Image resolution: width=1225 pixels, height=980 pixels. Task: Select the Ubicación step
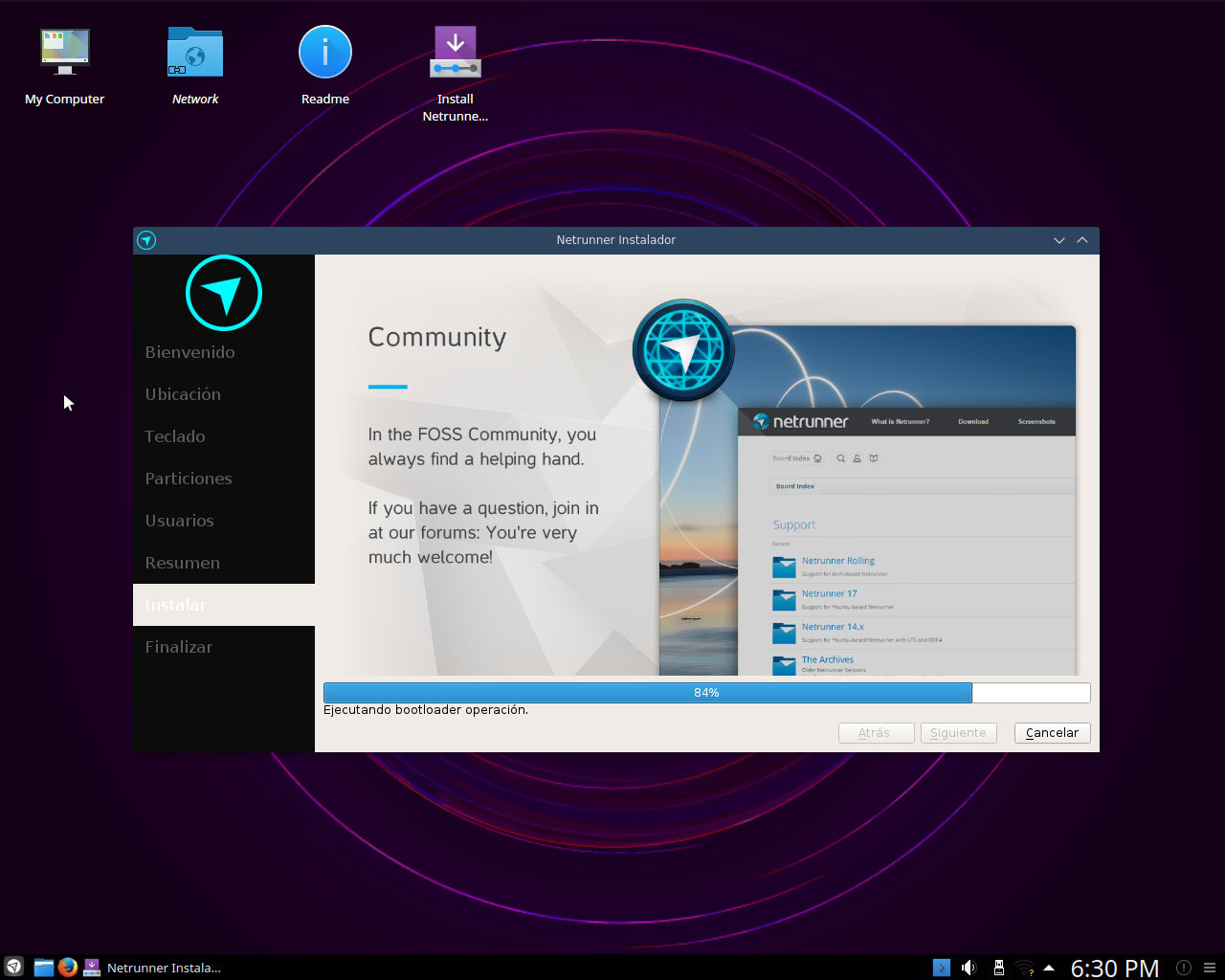224,394
